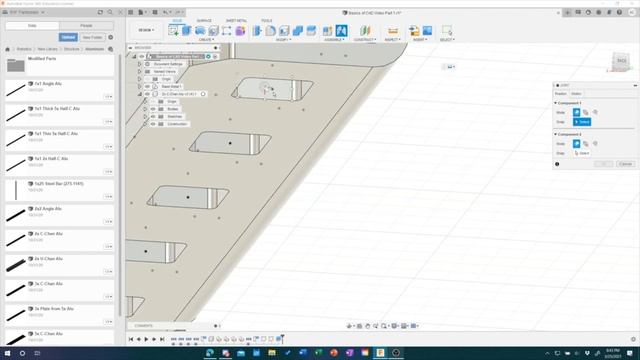This screenshot has height=360, width=640.
Task: Select Component 1 simple mode button
Action: [x=576, y=112]
